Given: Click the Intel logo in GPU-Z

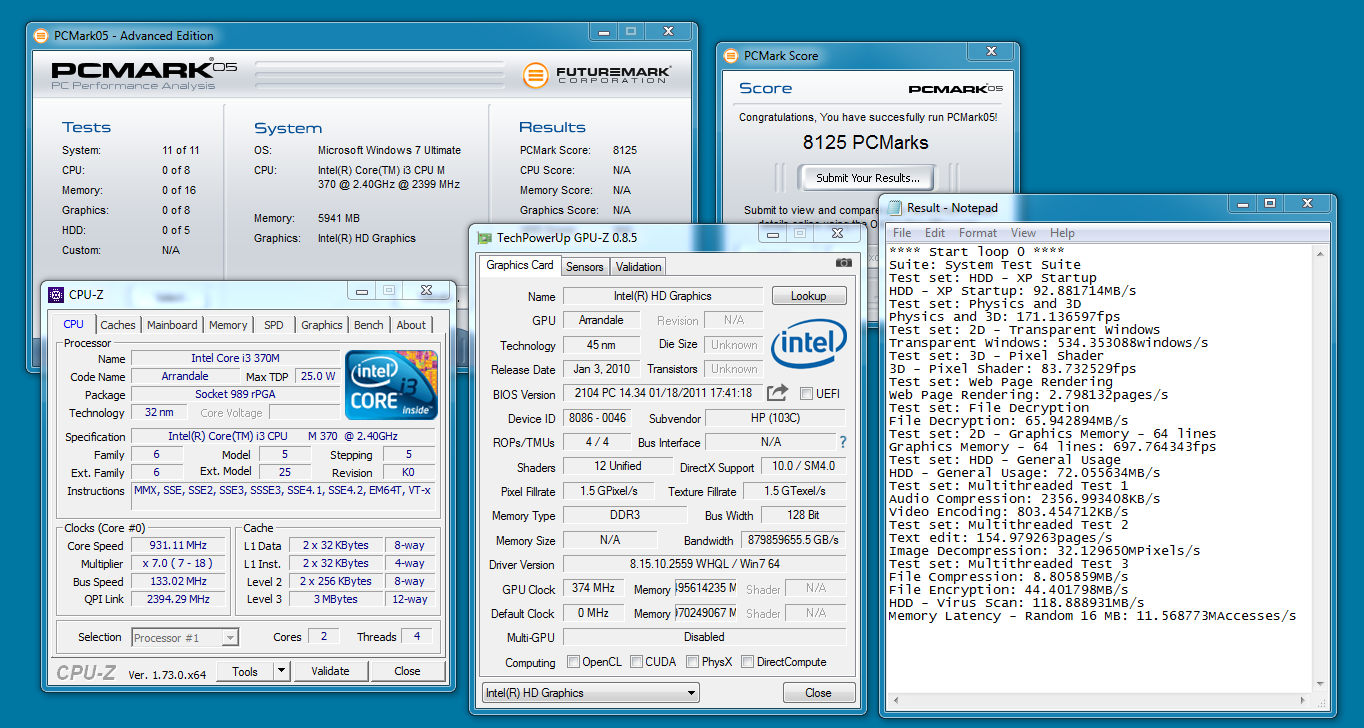Looking at the screenshot, I should (808, 344).
